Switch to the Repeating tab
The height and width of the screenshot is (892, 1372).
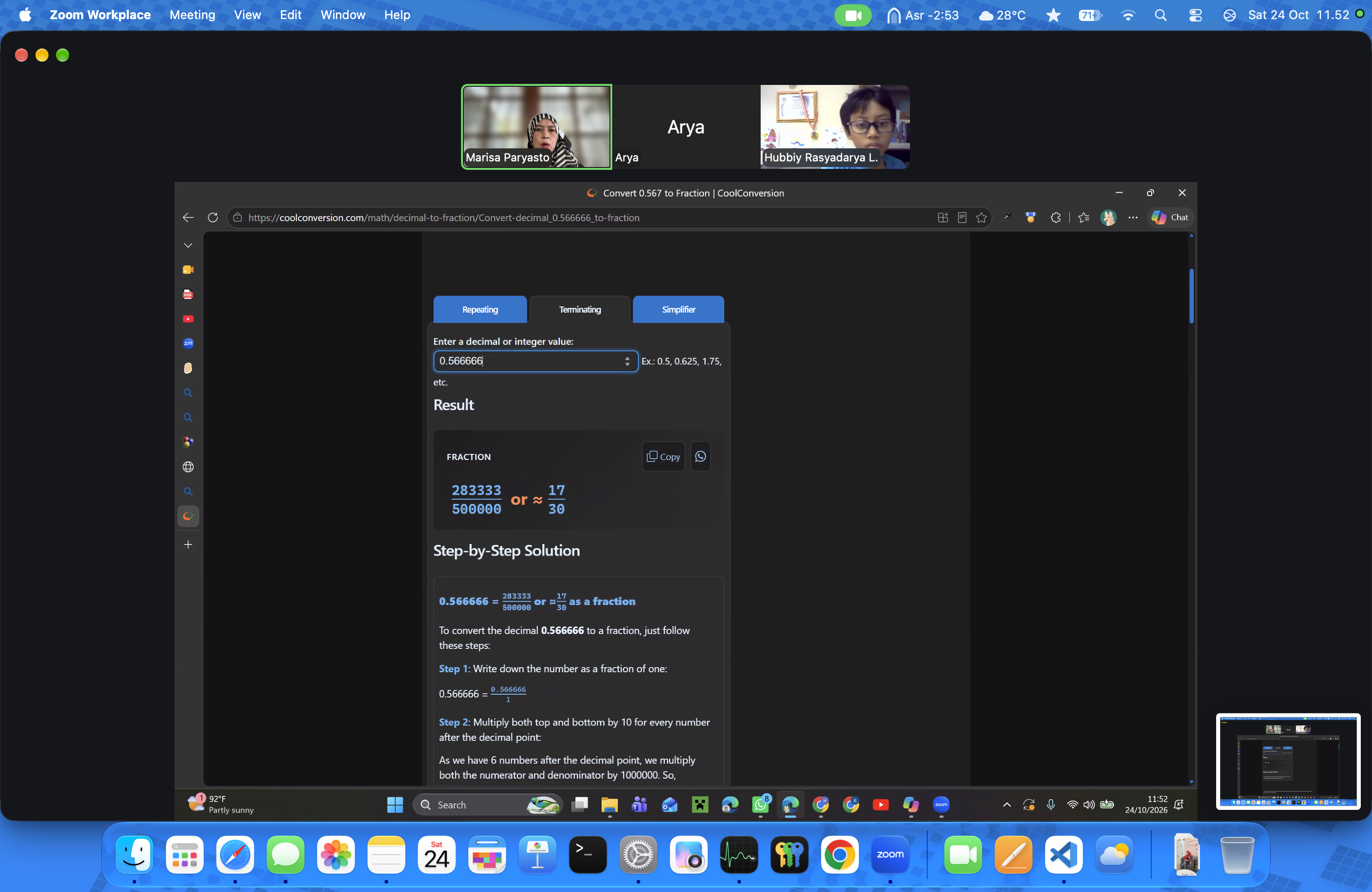[x=480, y=309]
